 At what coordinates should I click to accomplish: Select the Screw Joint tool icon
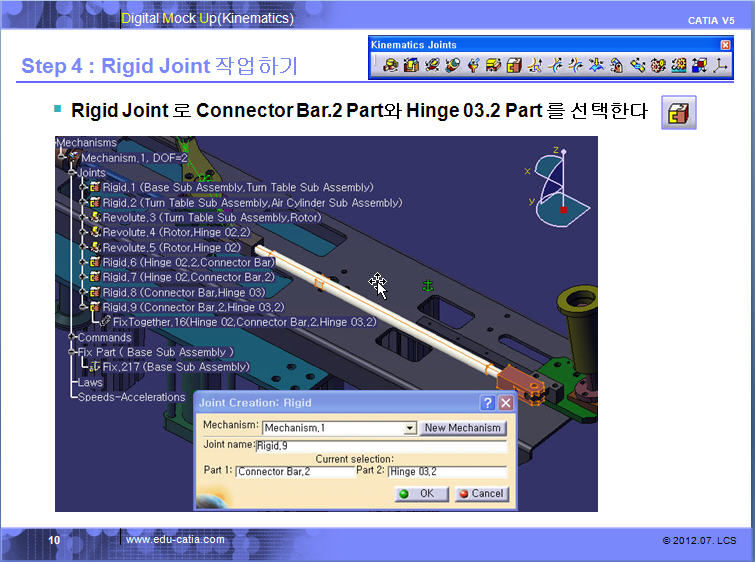[453, 65]
